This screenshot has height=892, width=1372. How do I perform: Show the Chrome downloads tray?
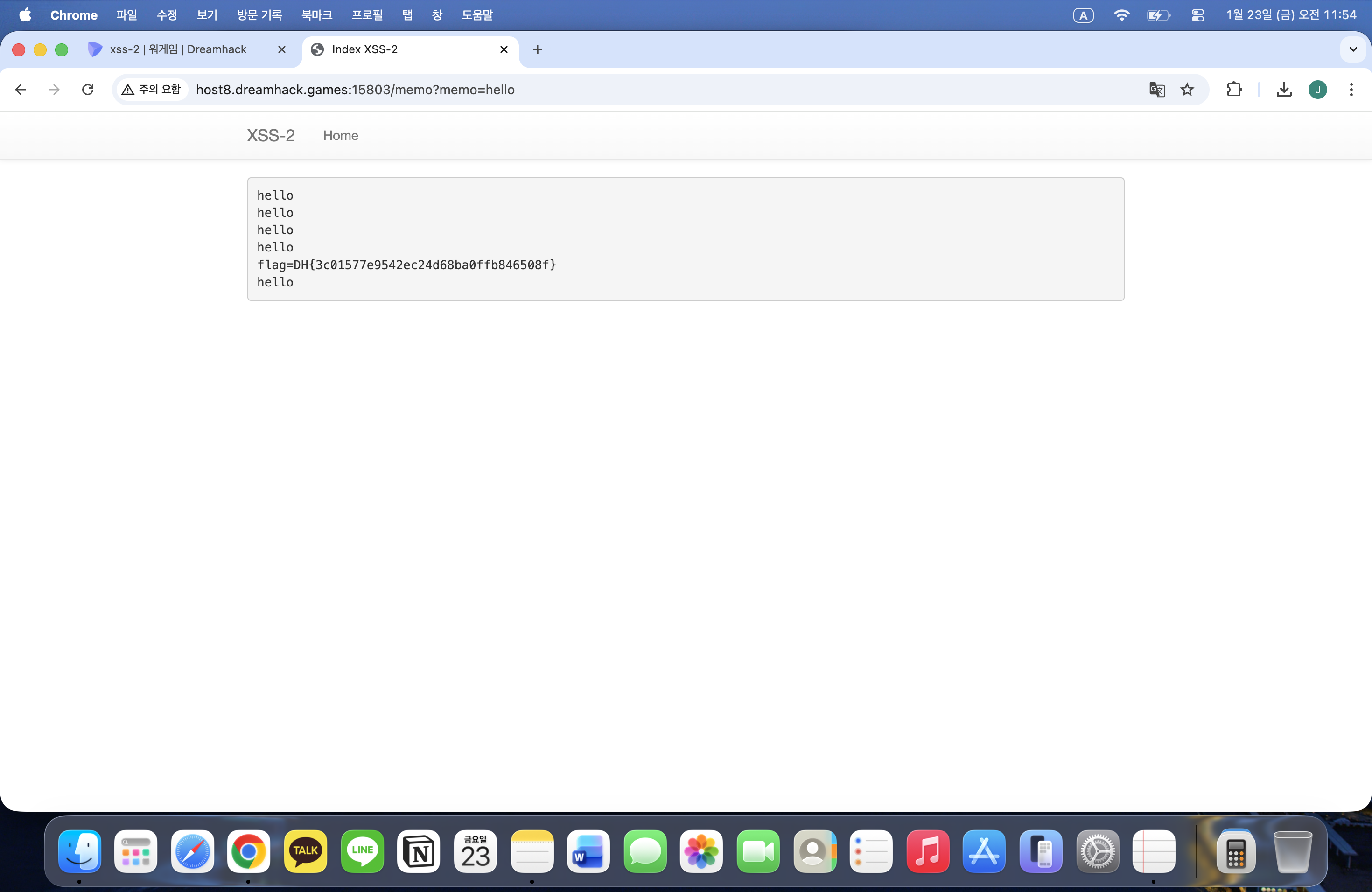(1284, 89)
